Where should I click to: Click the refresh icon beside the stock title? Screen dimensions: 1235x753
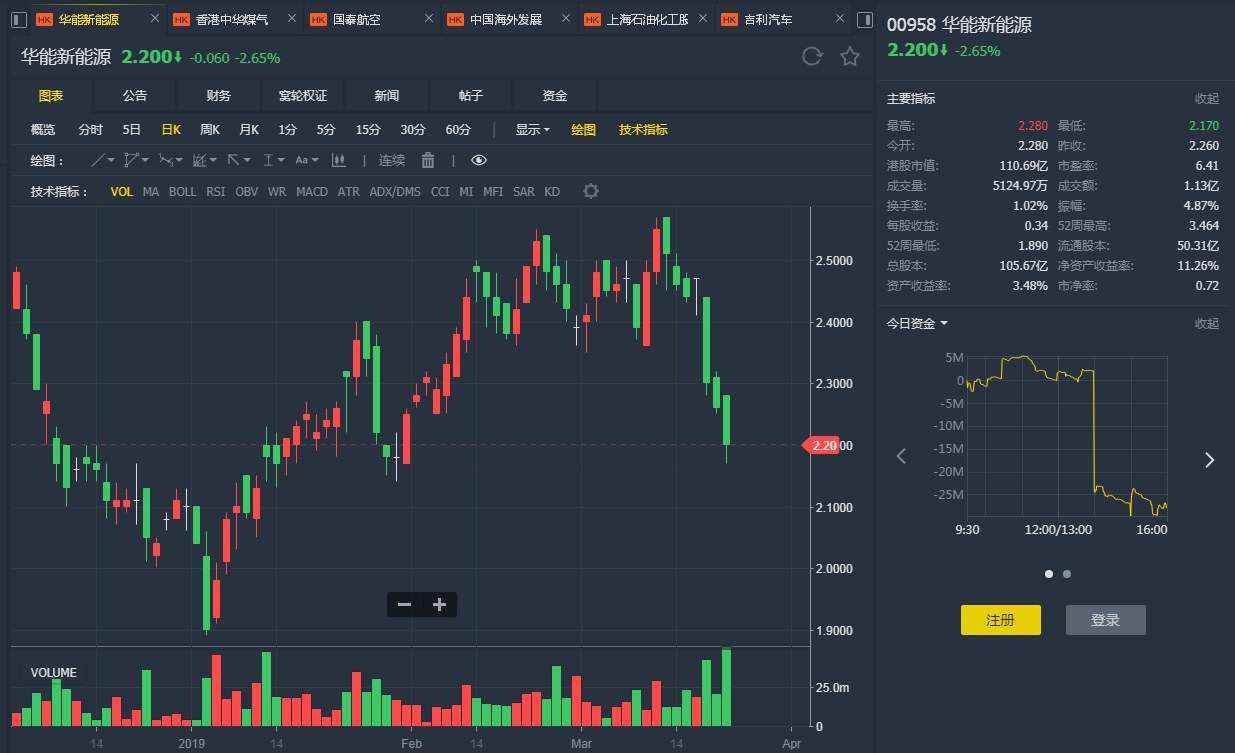[812, 57]
